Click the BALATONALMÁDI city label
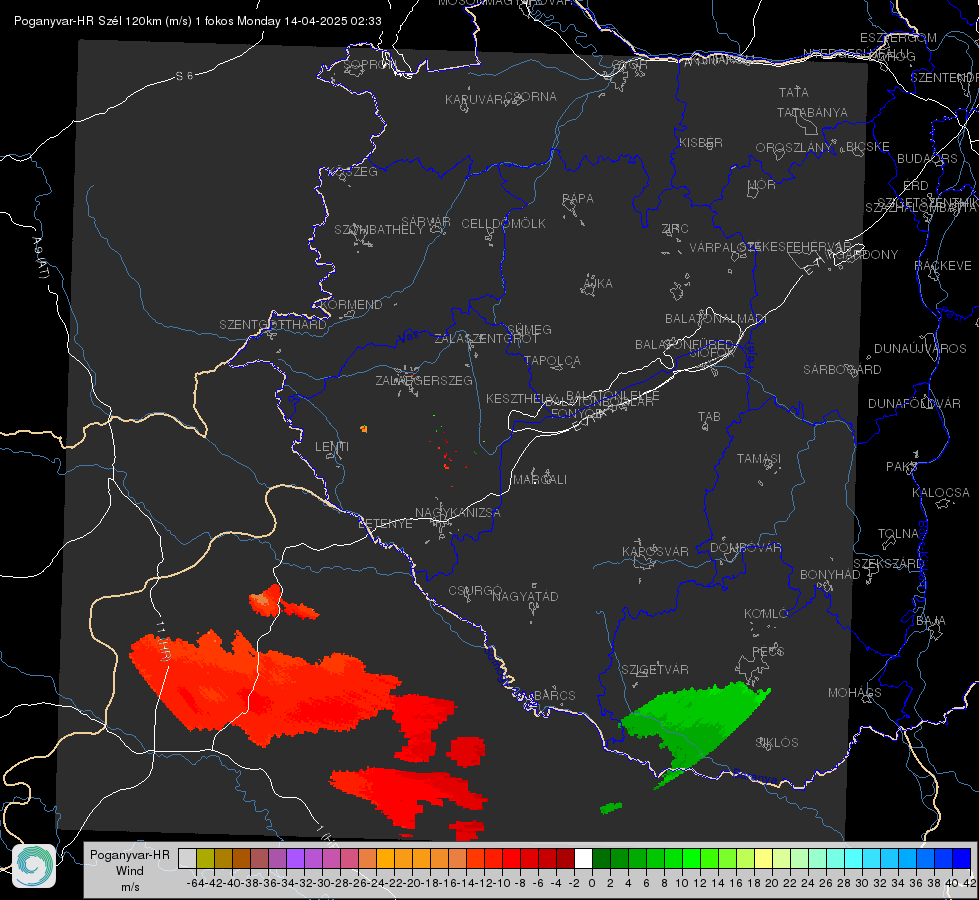Image resolution: width=979 pixels, height=900 pixels. [x=716, y=319]
